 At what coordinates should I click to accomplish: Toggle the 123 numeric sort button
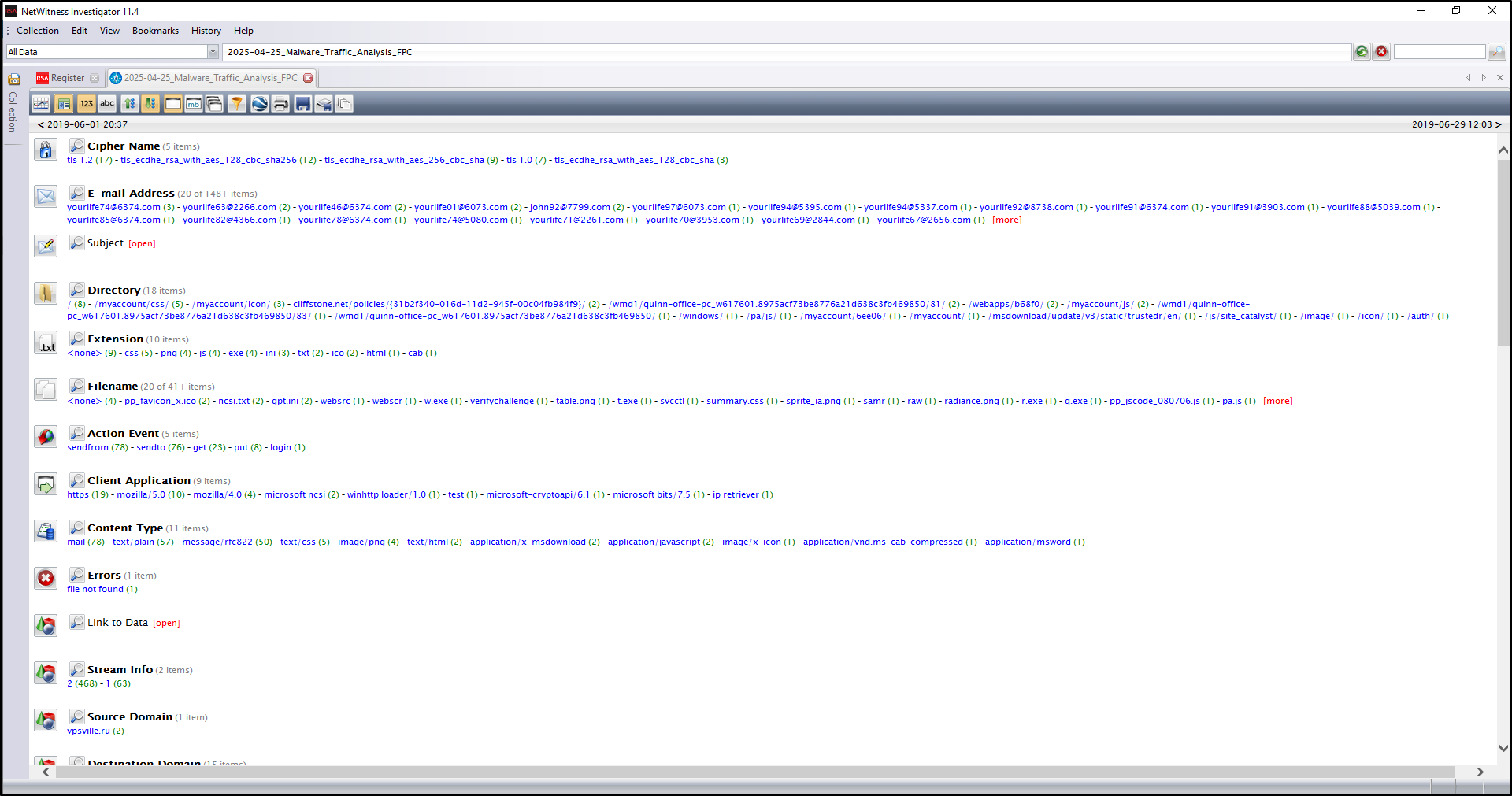click(x=86, y=104)
